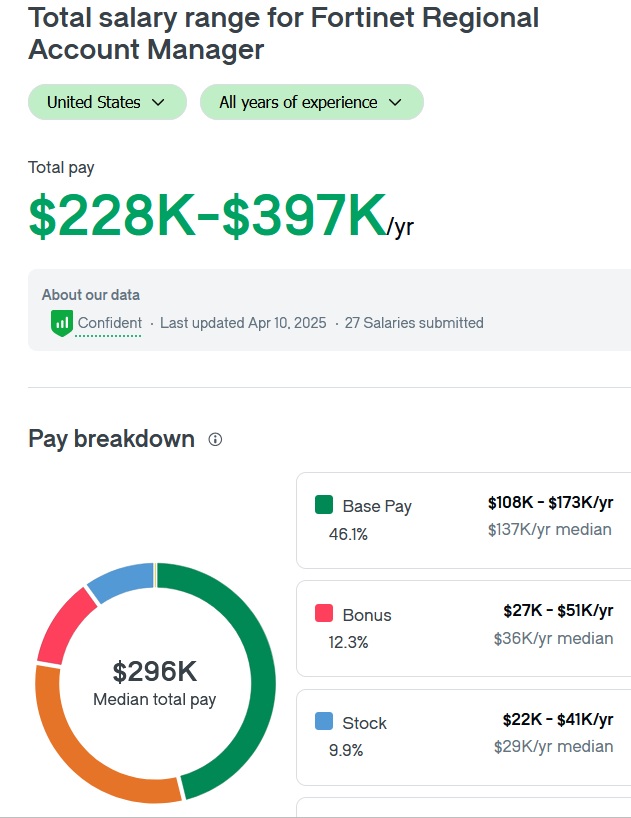Click the underlined Confident label

coord(109,323)
